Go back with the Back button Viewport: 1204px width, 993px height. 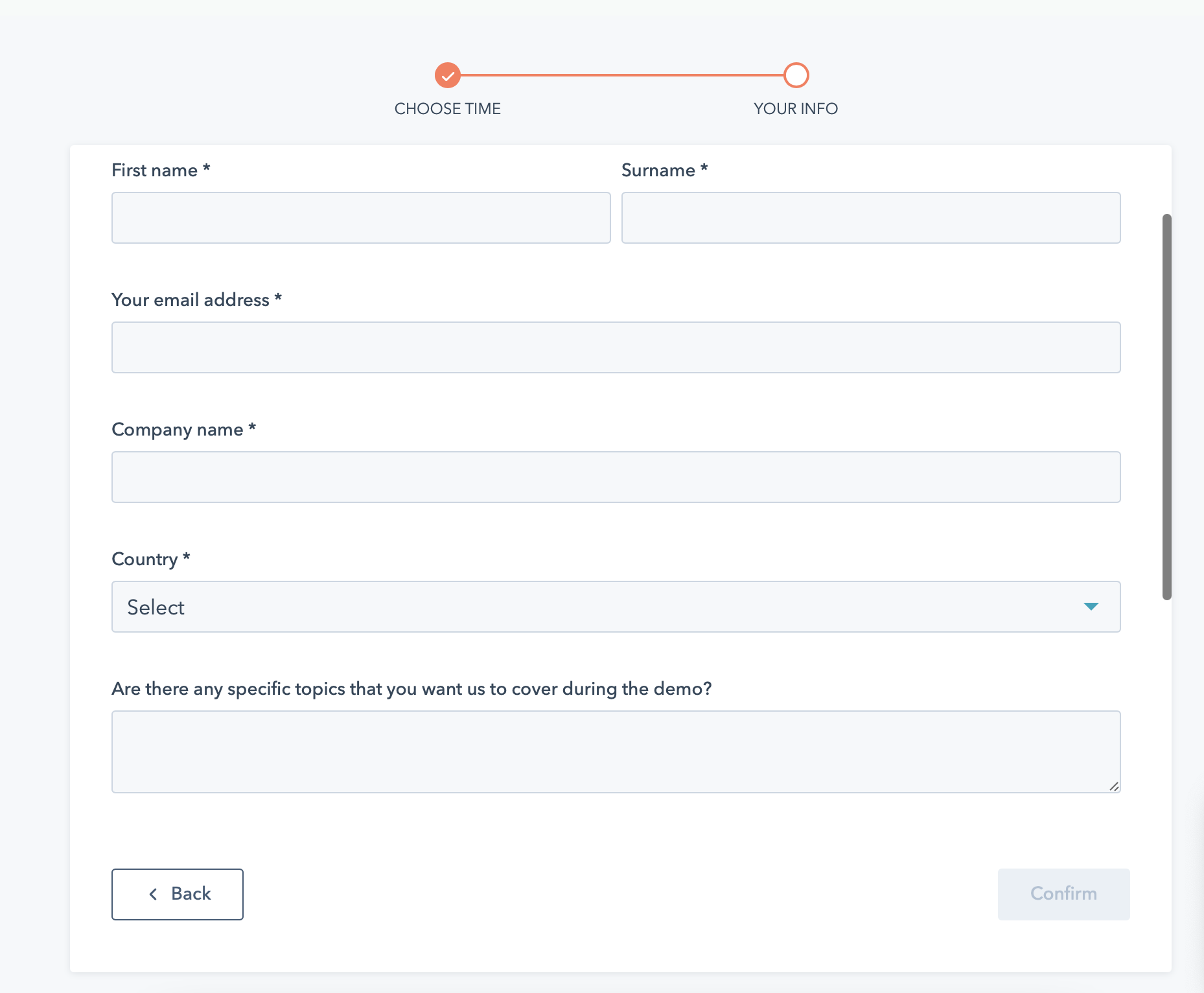(178, 894)
